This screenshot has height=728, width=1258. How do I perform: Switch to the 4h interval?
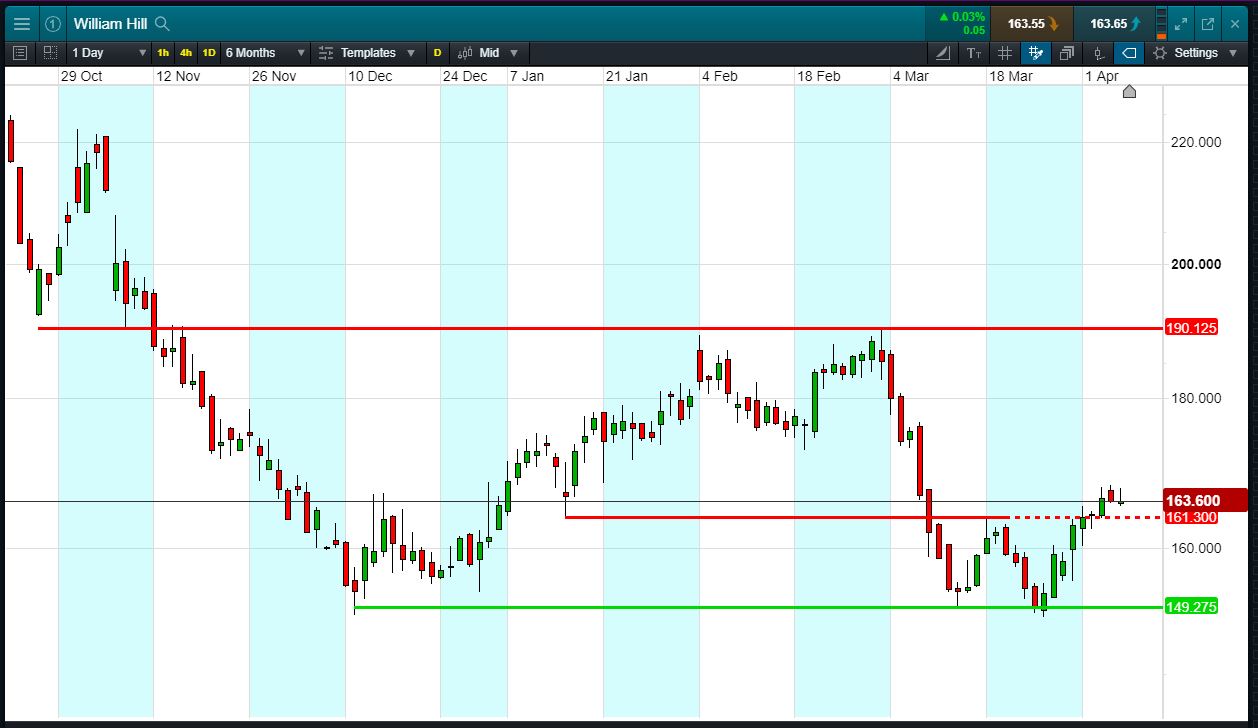(186, 53)
